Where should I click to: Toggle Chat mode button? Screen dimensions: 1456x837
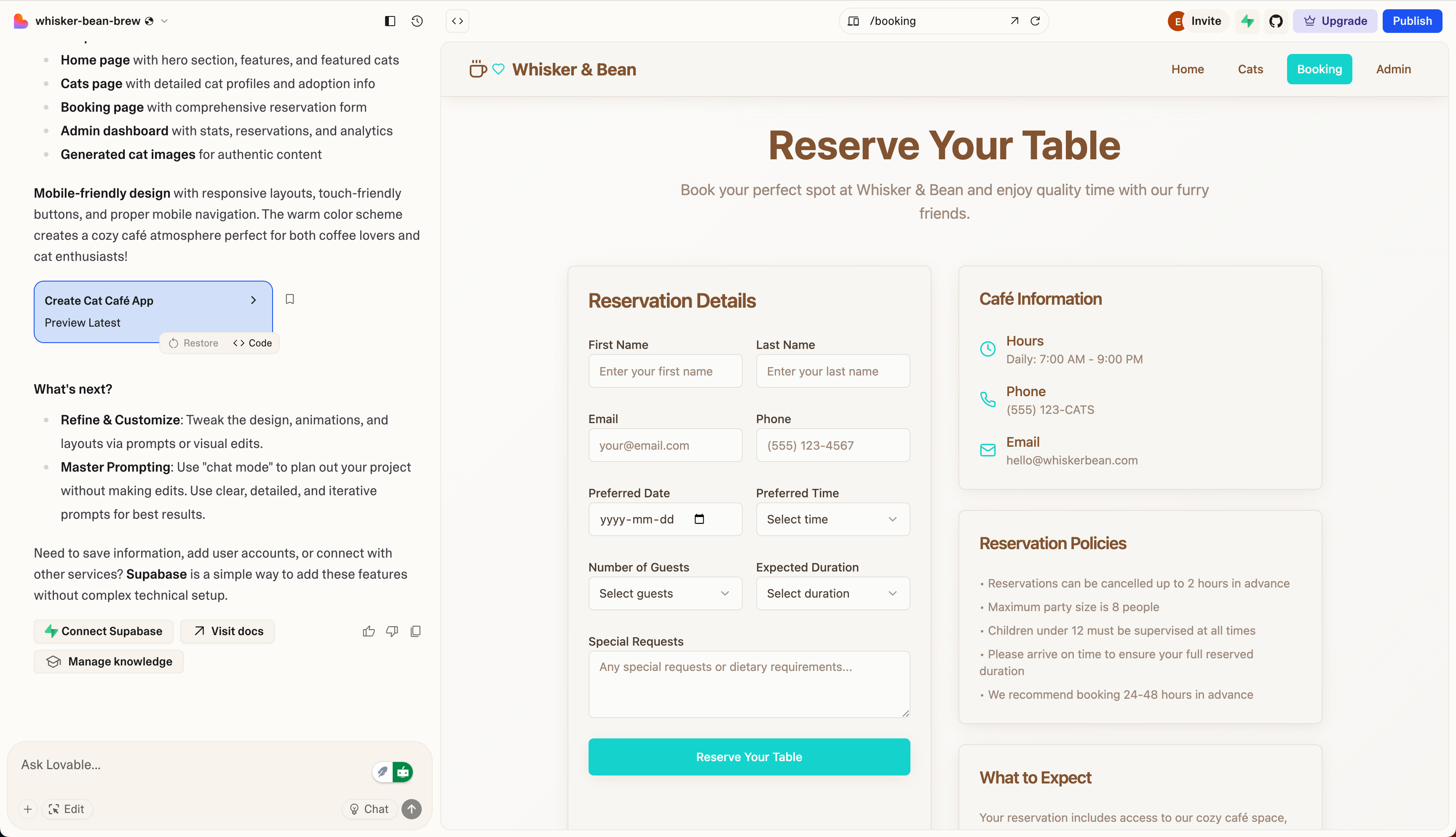click(x=369, y=809)
